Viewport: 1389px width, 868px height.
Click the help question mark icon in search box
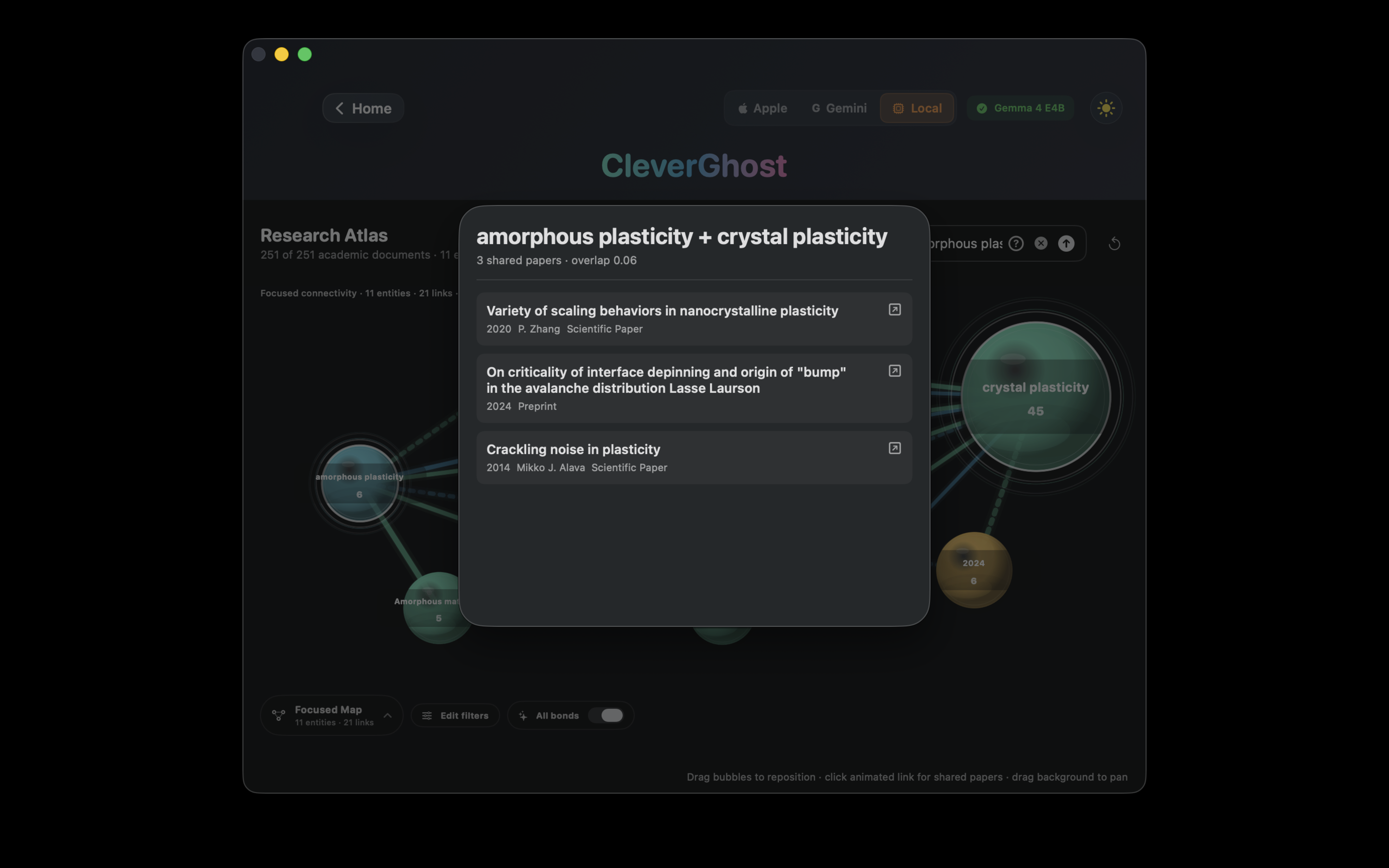[x=1016, y=244]
